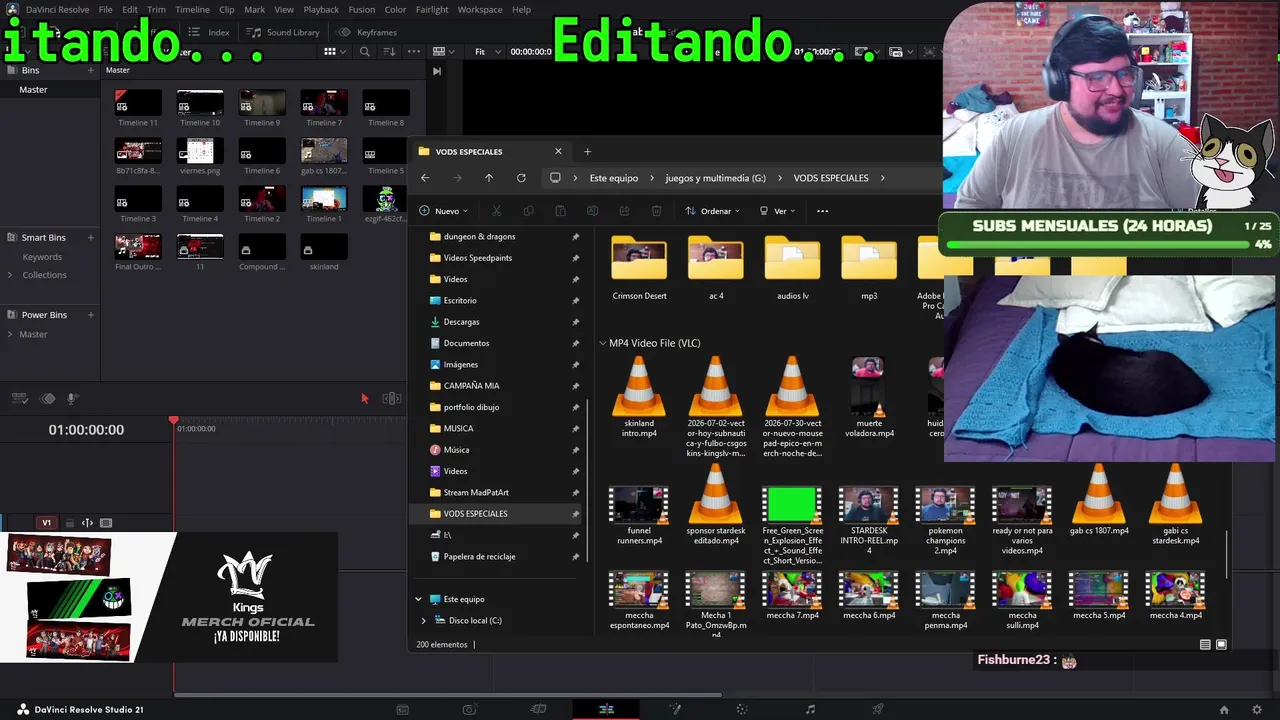Viewport: 1280px width, 720px height.
Task: Unpin Documentos from quick access
Action: 575,343
